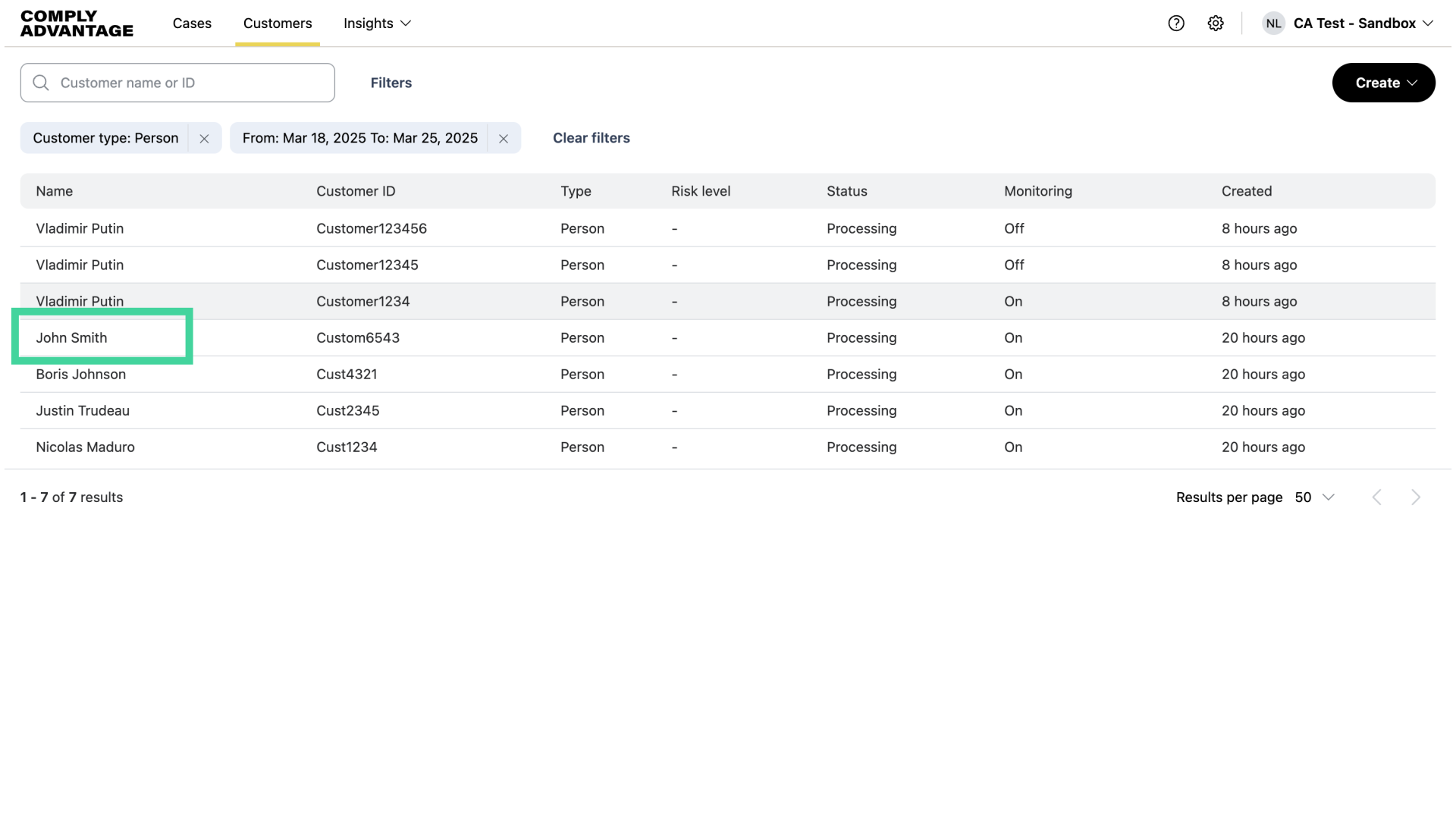
Task: Change Results per page from 50
Action: point(1314,497)
